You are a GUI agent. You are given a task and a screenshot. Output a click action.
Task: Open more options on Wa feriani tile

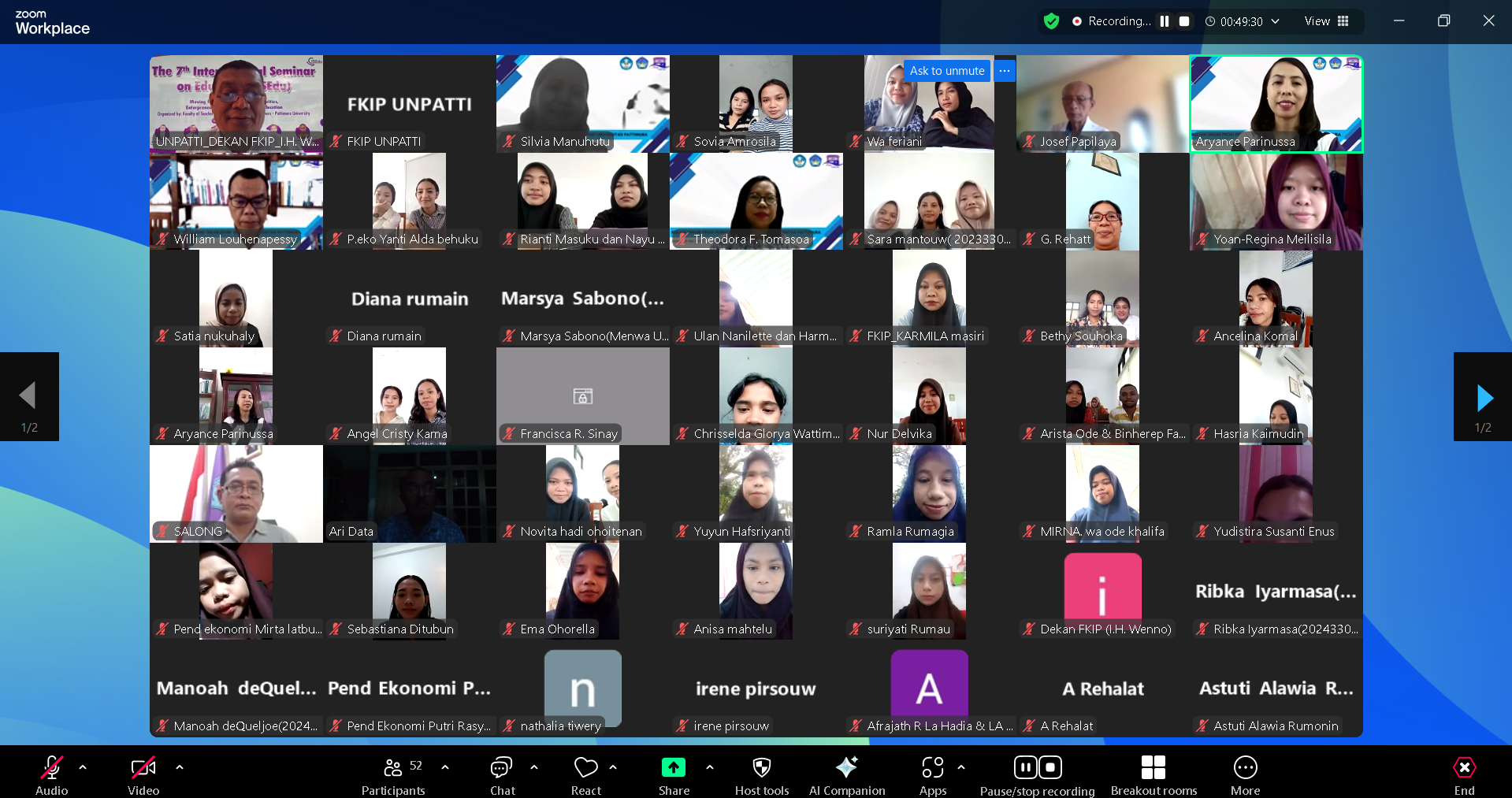(x=1005, y=71)
